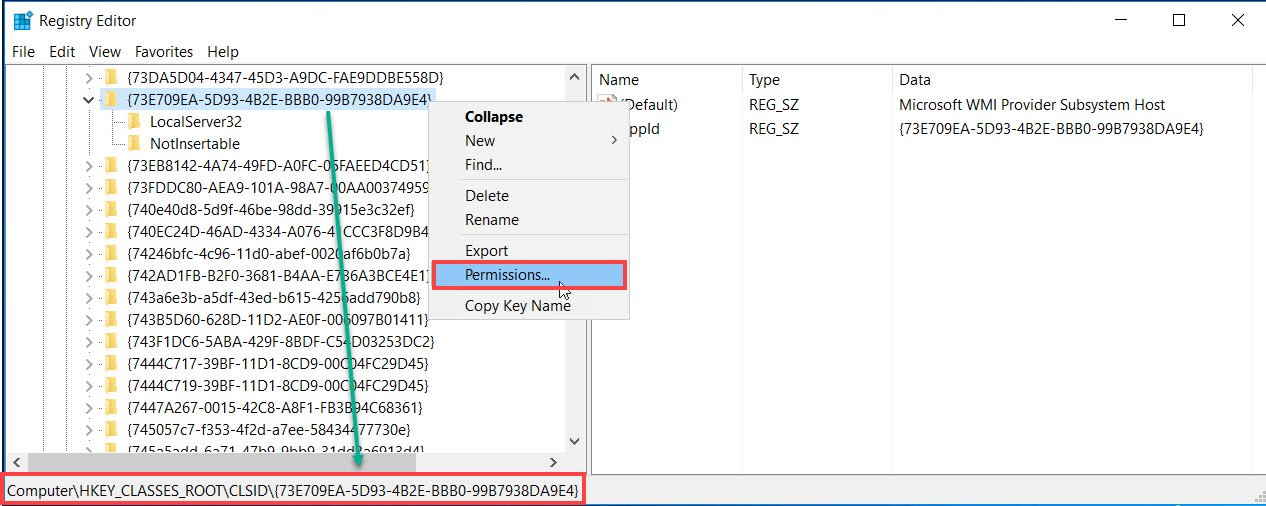Click folder icon of {743a6e3b-a5df-43ed...} key
The width and height of the screenshot is (1266, 506).
pyautogui.click(x=112, y=297)
